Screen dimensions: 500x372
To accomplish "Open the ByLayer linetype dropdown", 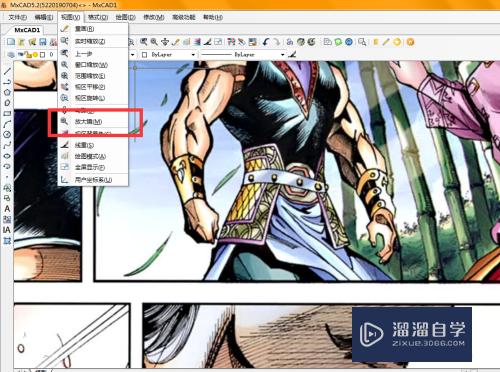I will tap(243, 54).
